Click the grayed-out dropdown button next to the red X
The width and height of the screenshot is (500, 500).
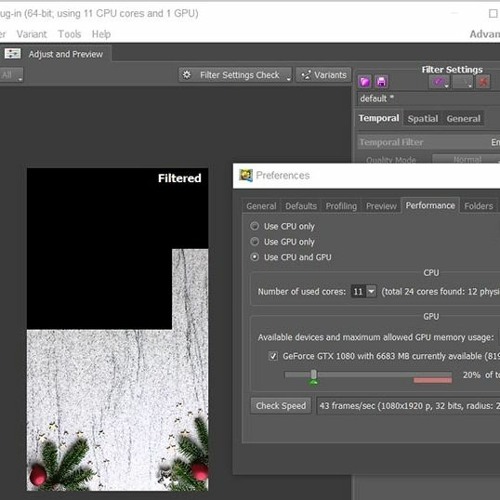point(463,82)
